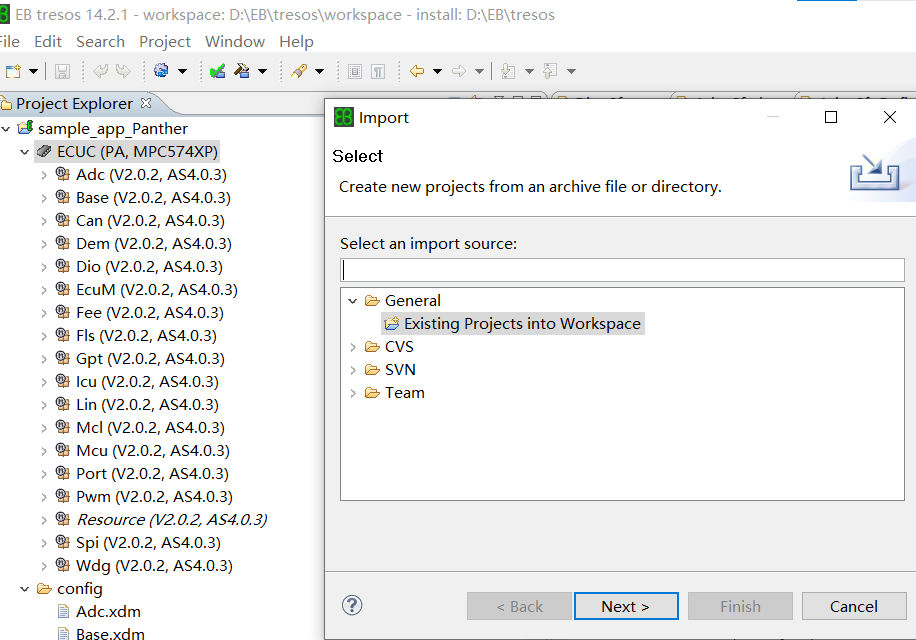Expand the Team import category
Screen dimensions: 916x640
pyautogui.click(x=352, y=393)
